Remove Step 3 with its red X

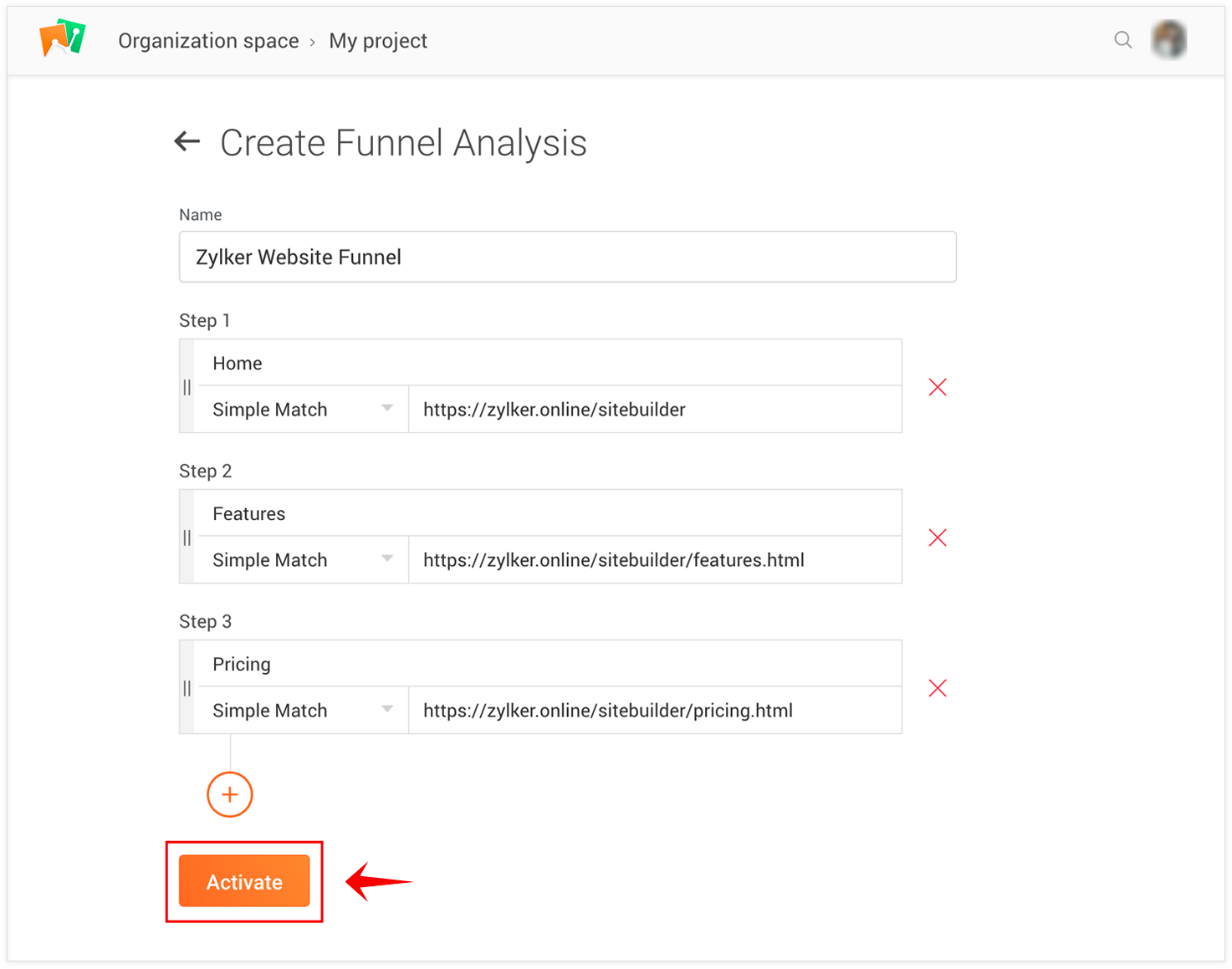[x=938, y=688]
